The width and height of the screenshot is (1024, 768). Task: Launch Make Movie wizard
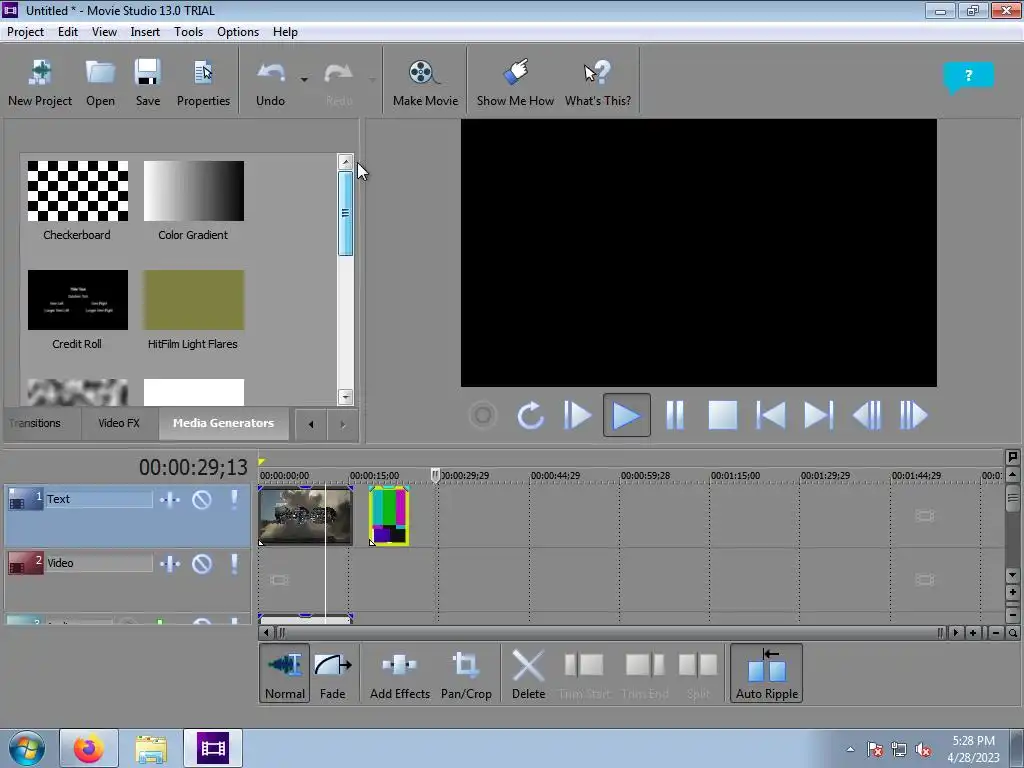[x=425, y=82]
